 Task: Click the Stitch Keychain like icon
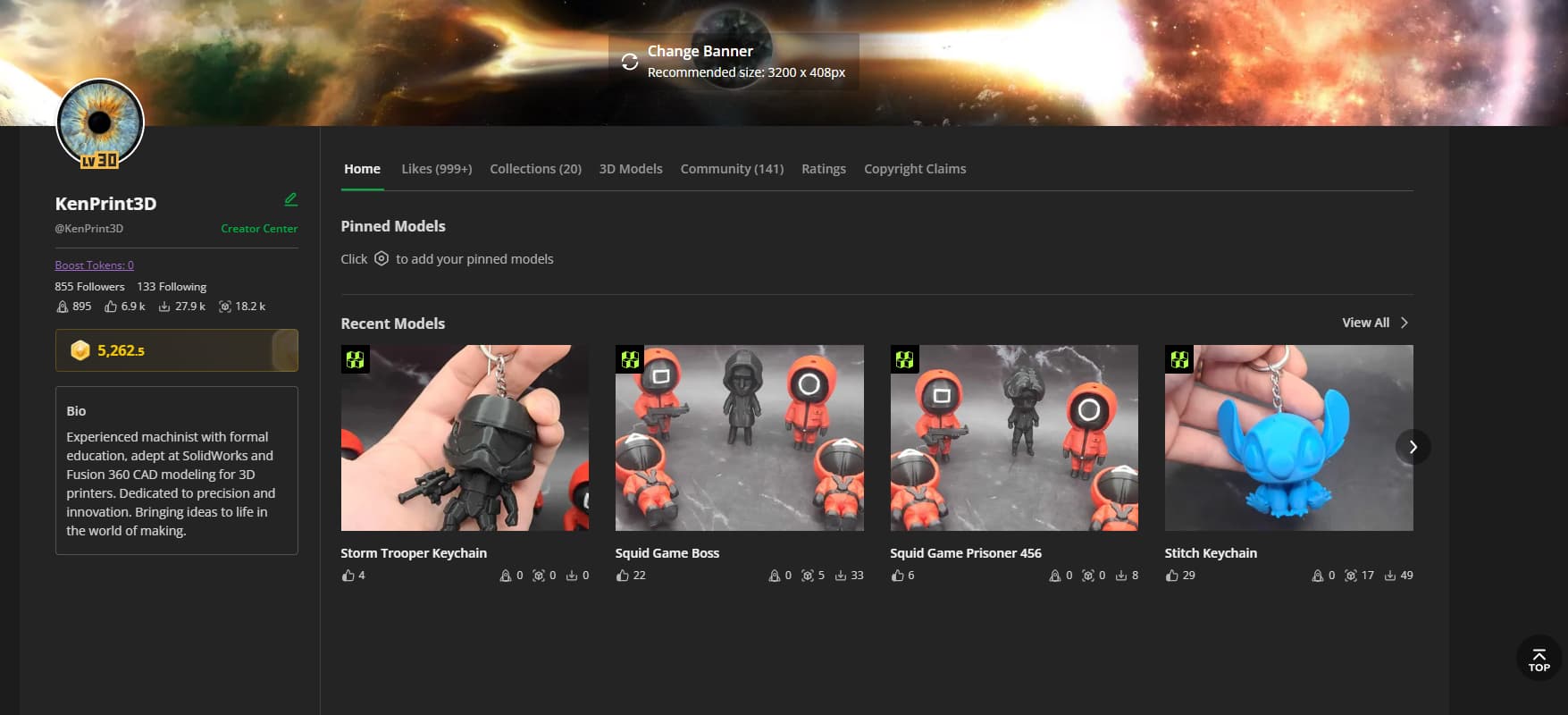coord(1171,576)
